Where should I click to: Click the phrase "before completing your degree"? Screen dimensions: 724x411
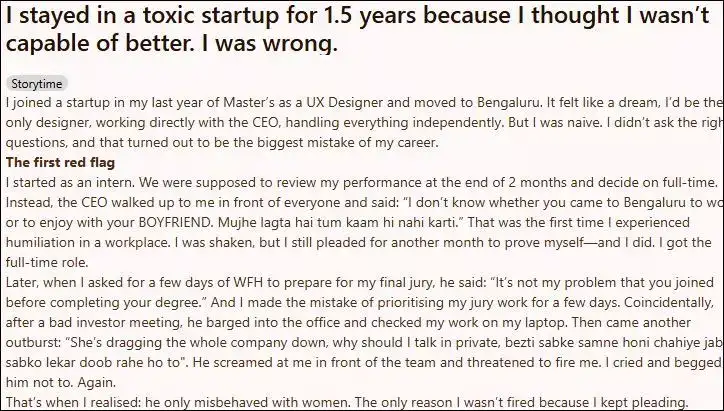105,302
